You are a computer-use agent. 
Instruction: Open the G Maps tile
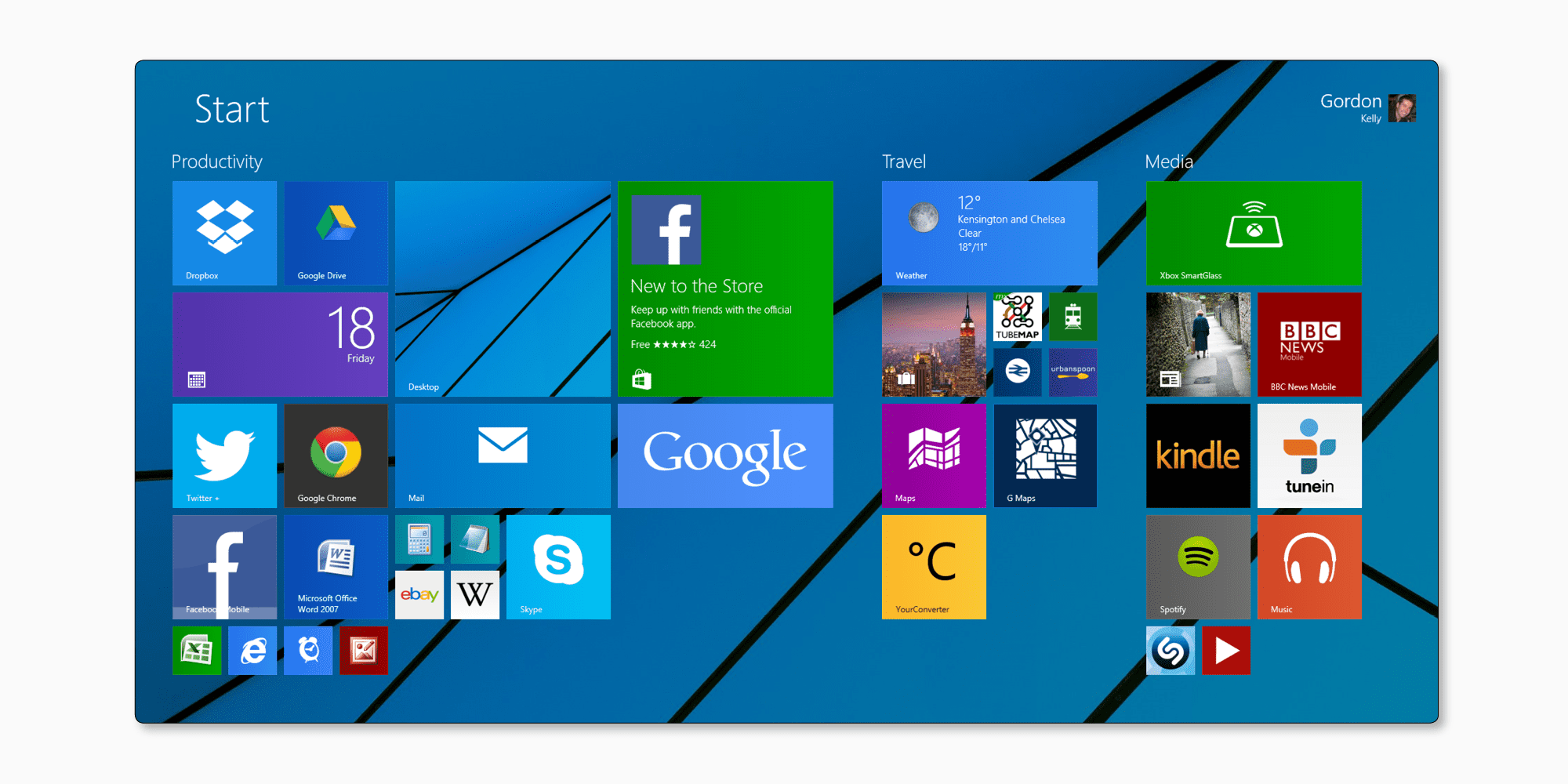click(1045, 456)
